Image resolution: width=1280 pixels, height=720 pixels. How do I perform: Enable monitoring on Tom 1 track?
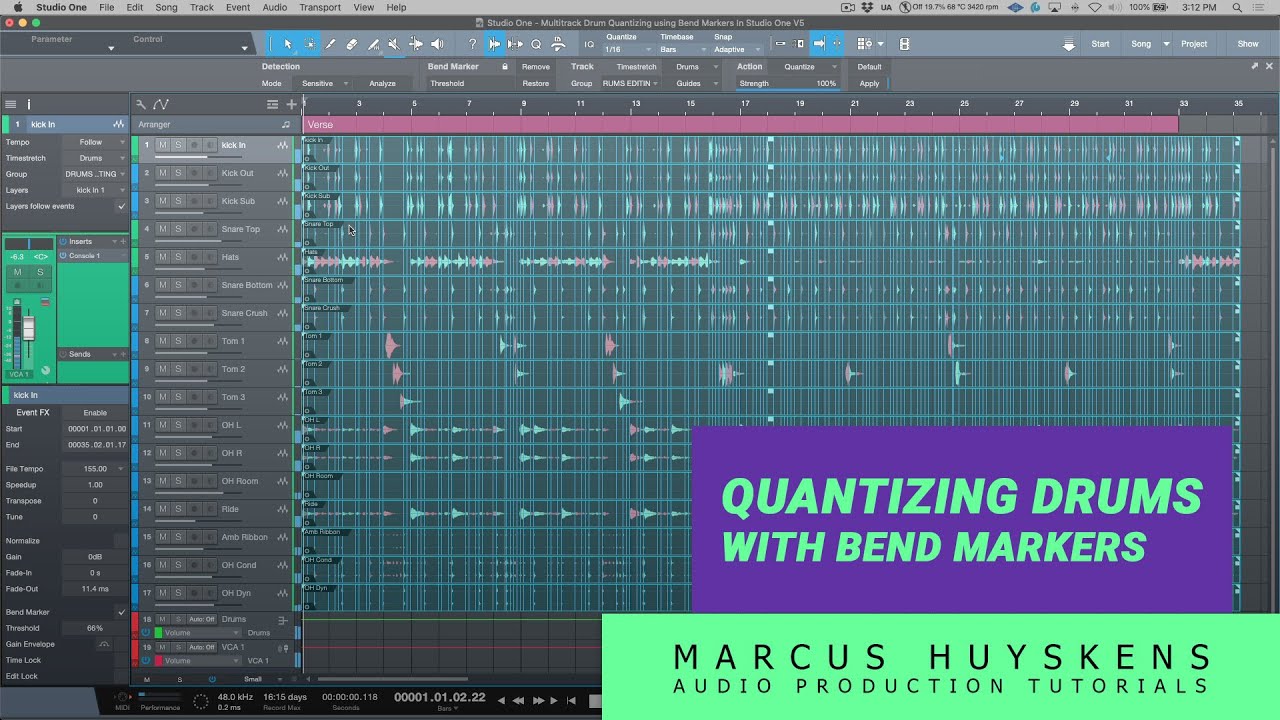click(x=210, y=341)
